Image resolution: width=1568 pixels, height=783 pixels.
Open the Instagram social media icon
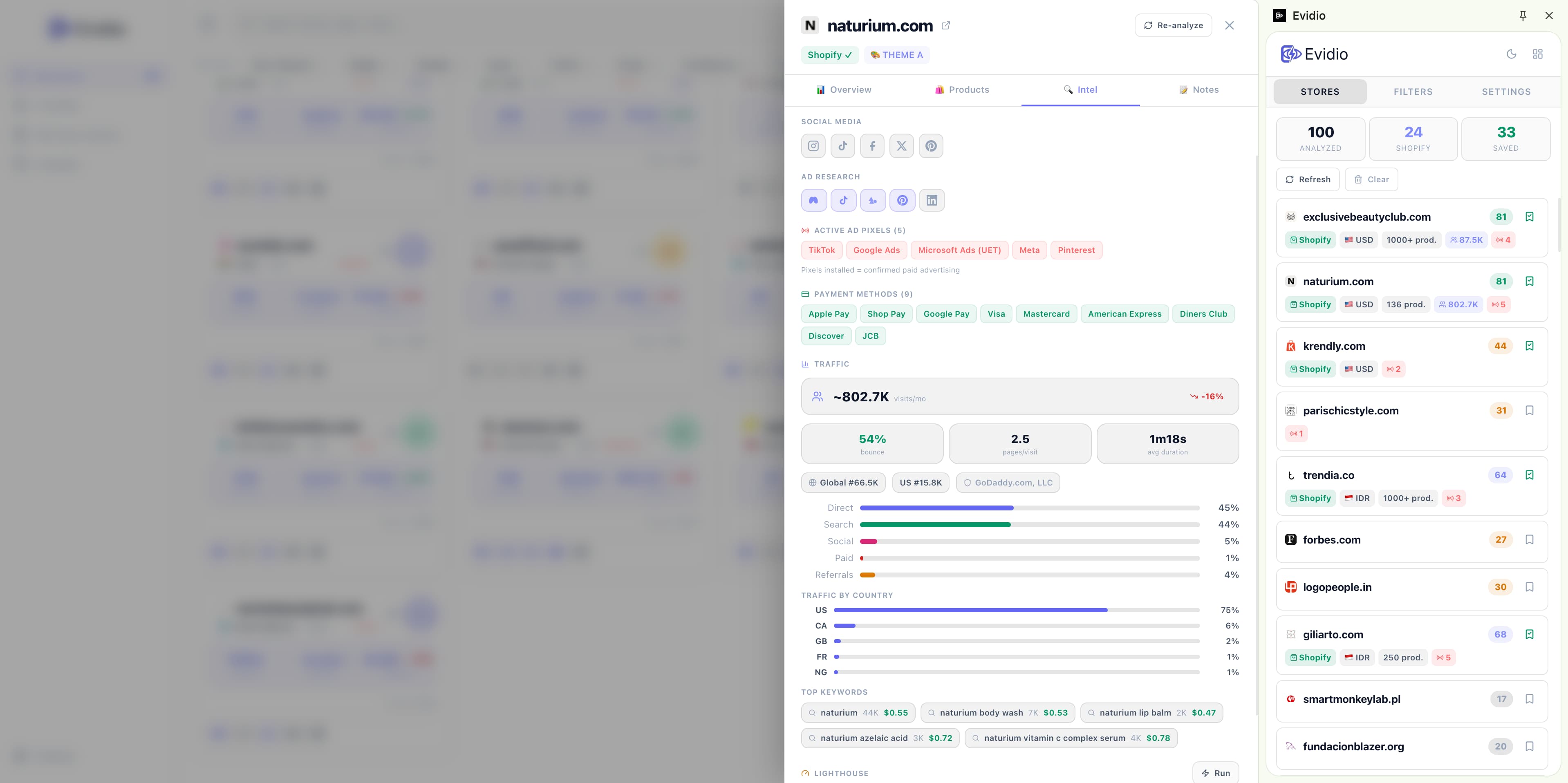(813, 146)
